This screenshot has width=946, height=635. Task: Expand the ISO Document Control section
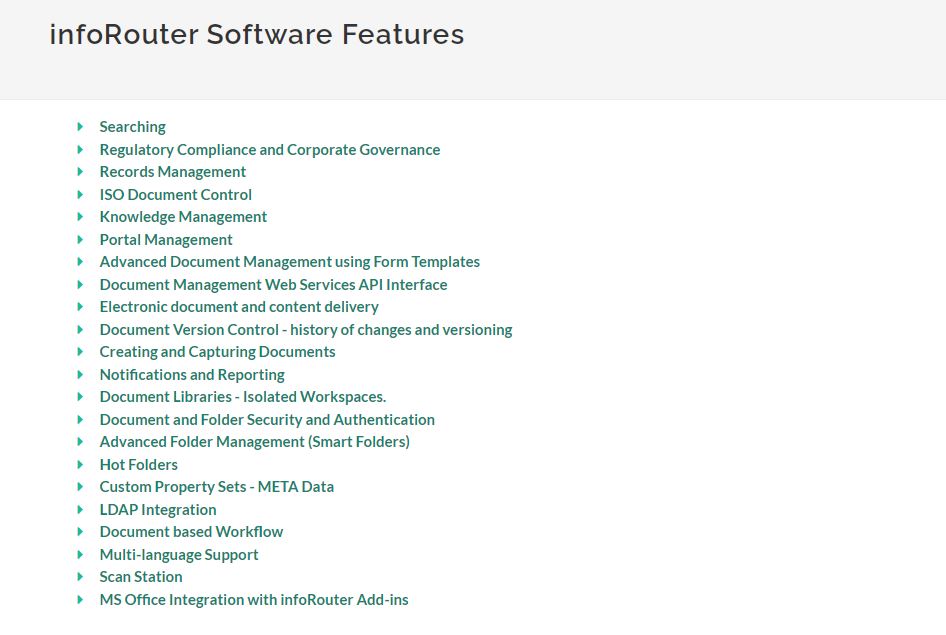tap(81, 194)
